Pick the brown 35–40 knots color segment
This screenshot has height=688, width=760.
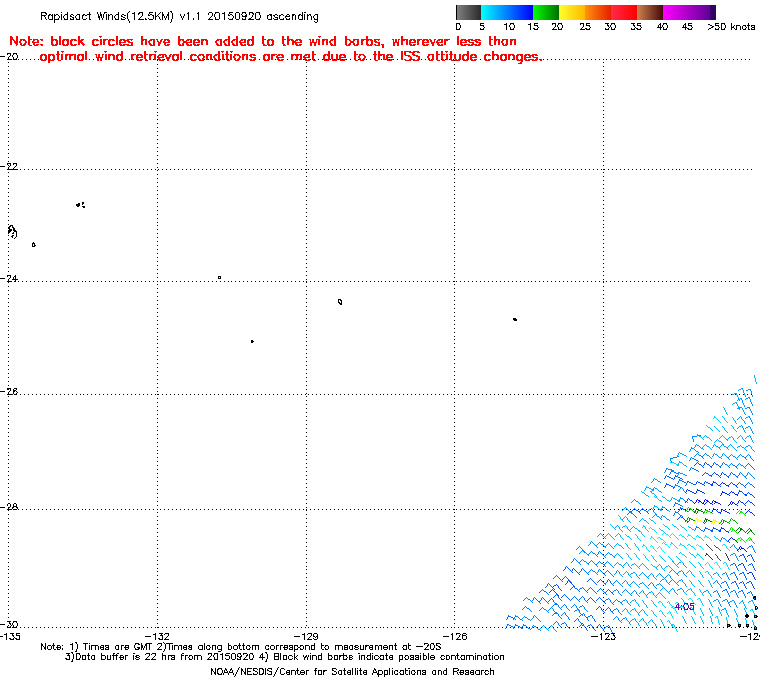650,12
